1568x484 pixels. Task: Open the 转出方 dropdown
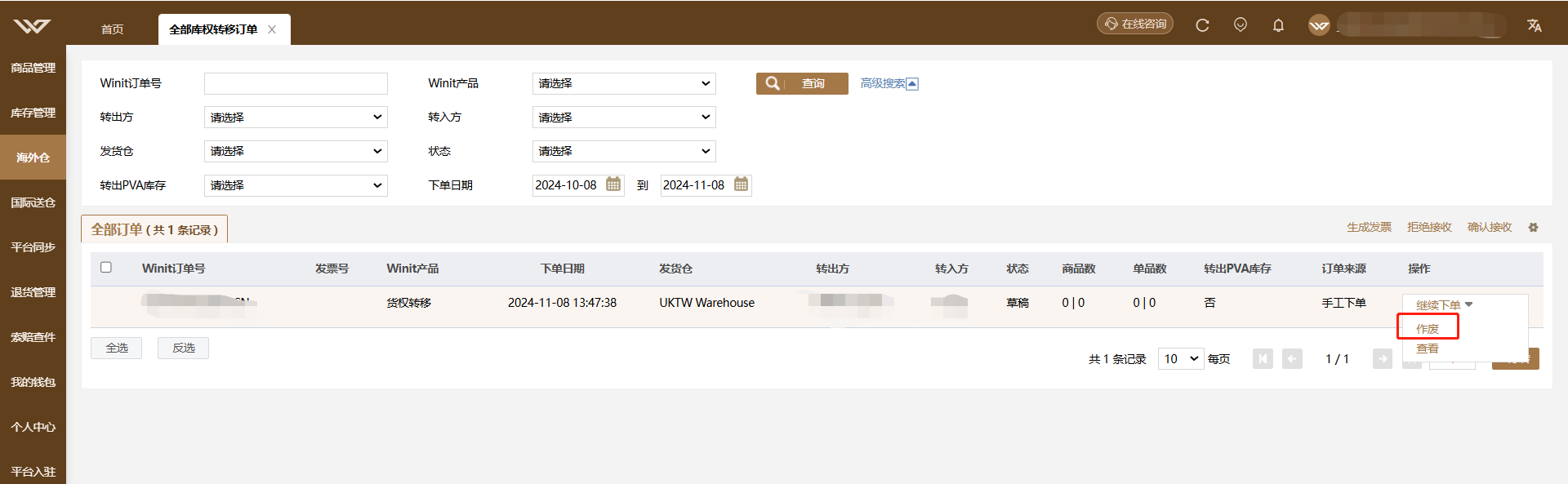[x=296, y=118]
